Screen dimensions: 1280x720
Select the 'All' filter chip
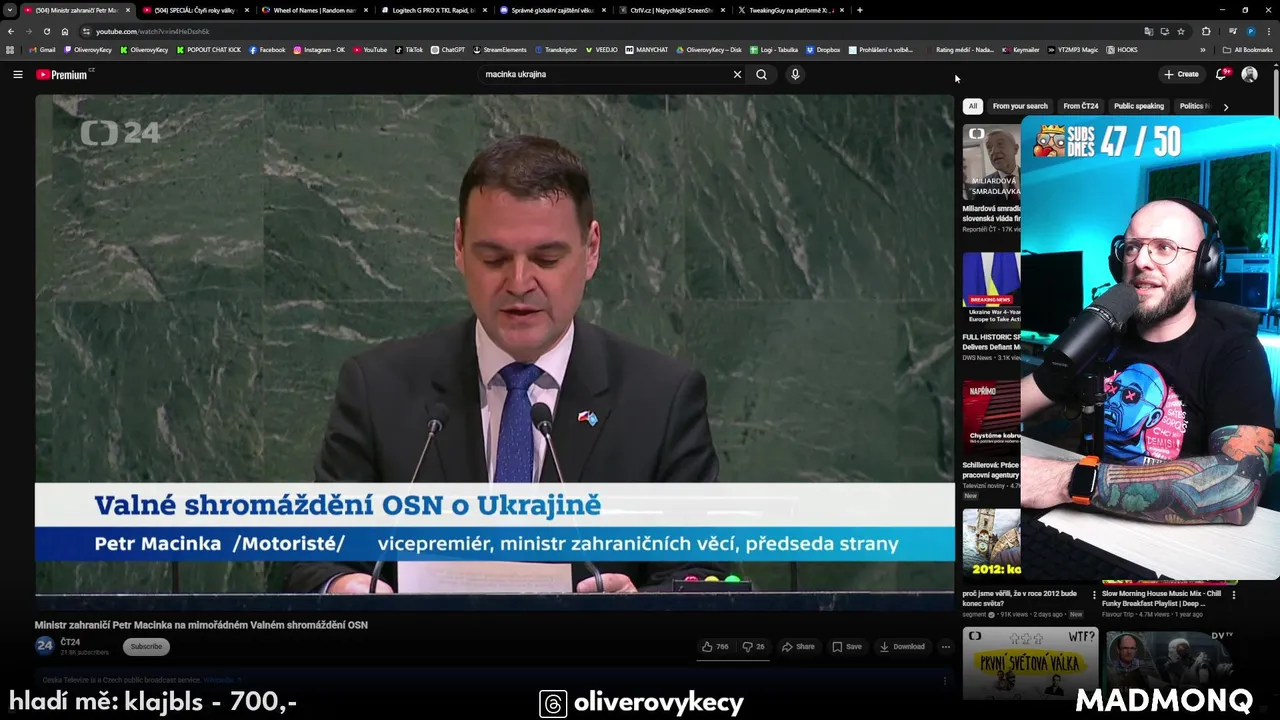972,106
